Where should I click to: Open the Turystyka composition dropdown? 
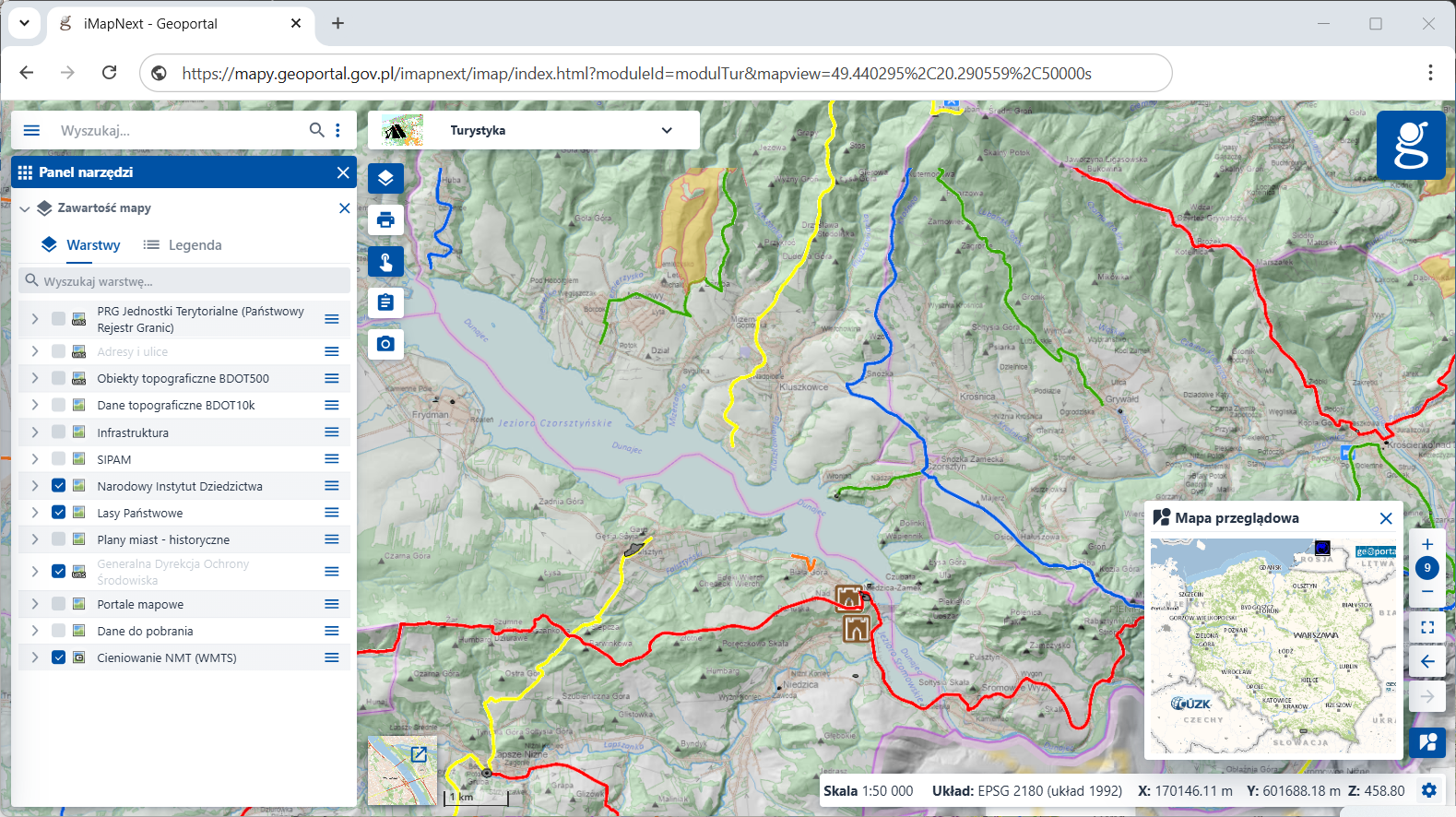[x=666, y=130]
